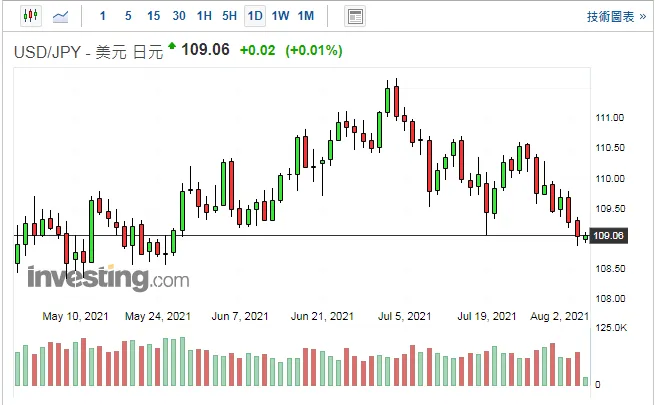Switch to the 1W timeframe
The height and width of the screenshot is (405, 655).
point(280,16)
